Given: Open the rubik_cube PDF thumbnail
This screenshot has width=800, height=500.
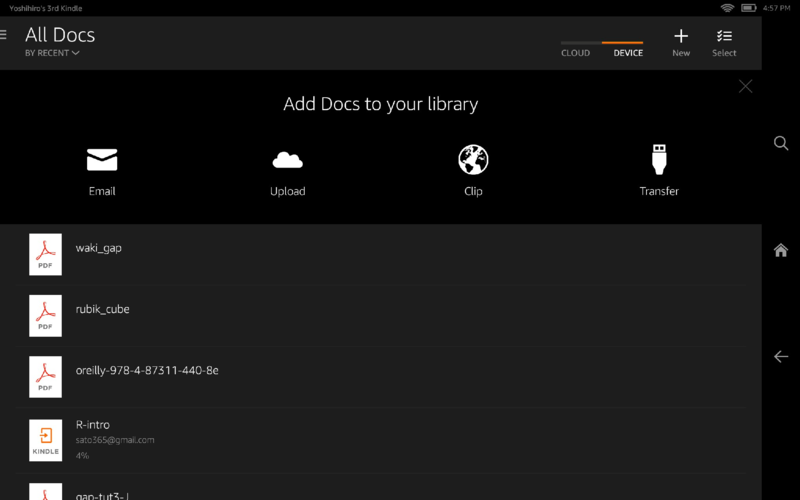Looking at the screenshot, I should (45, 315).
